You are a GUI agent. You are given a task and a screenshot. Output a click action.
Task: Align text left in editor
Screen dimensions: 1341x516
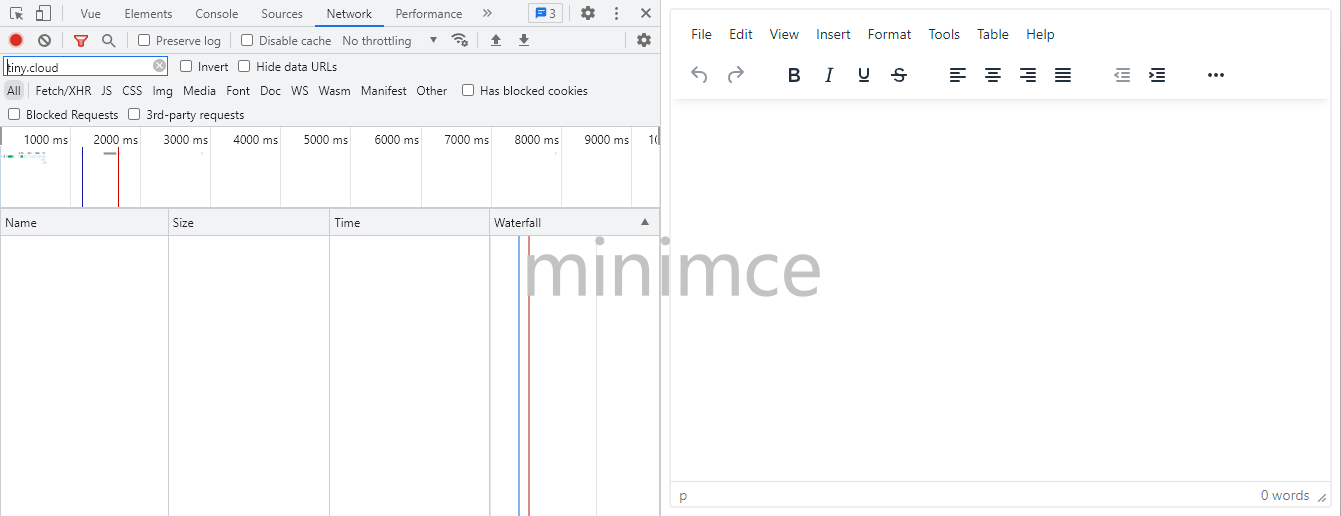[958, 75]
